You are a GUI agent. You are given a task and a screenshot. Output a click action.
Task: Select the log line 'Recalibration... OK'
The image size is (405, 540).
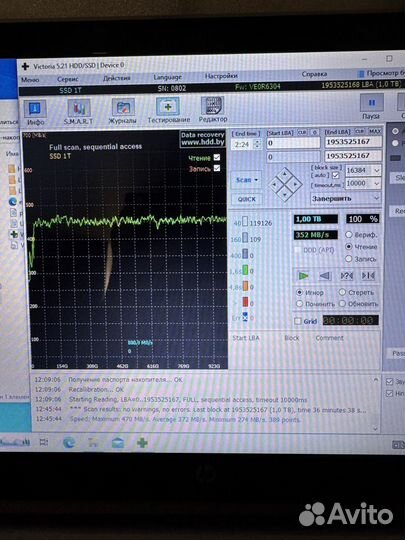click(96, 390)
